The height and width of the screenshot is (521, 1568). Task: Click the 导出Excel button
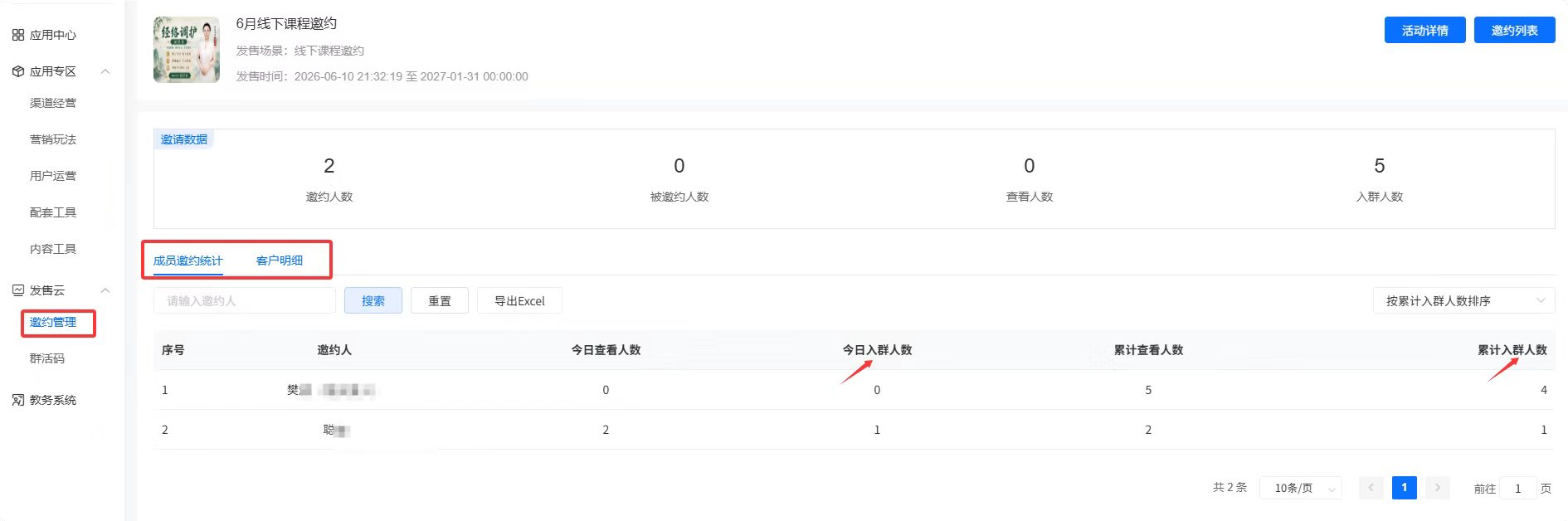[519, 300]
